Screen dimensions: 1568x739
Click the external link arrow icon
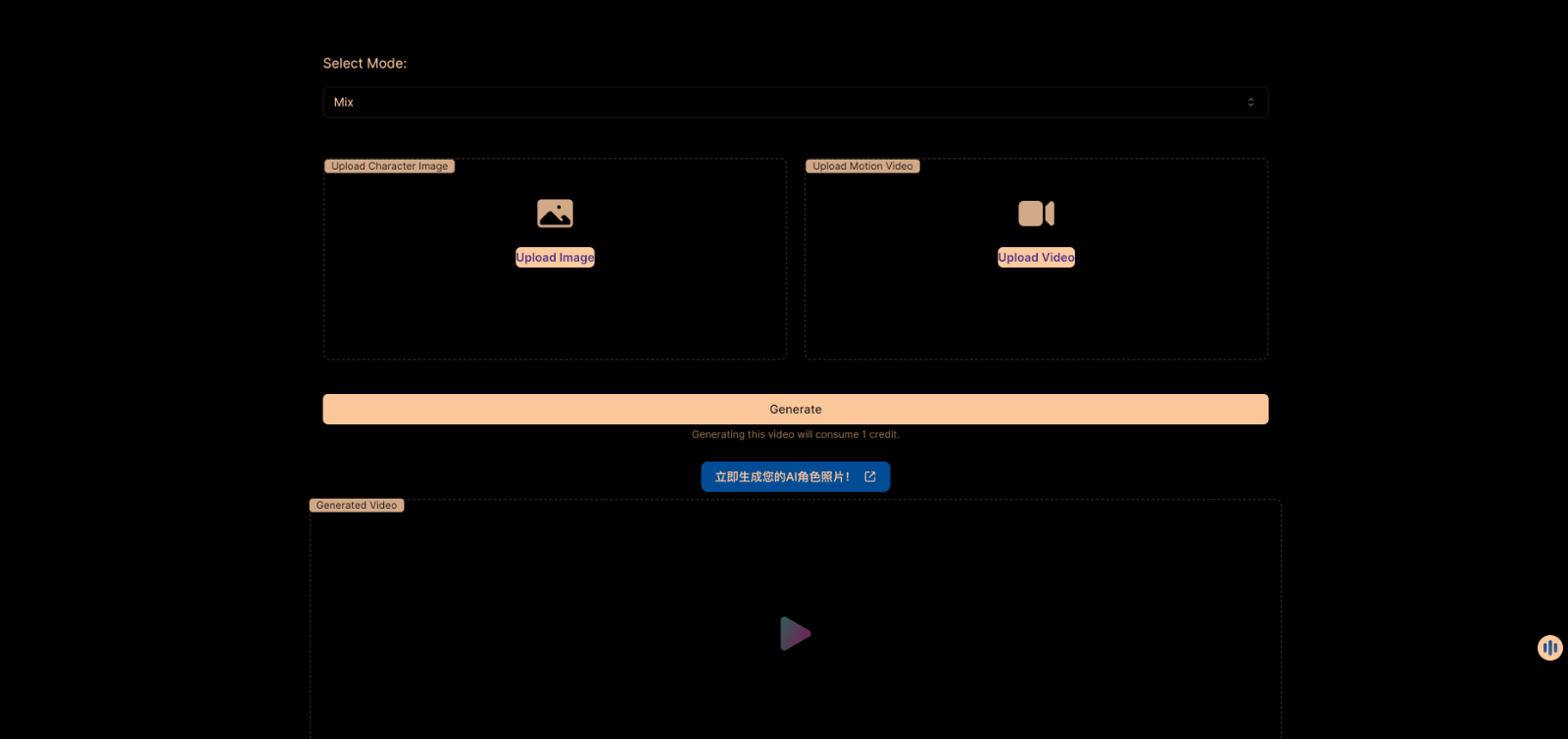870,477
